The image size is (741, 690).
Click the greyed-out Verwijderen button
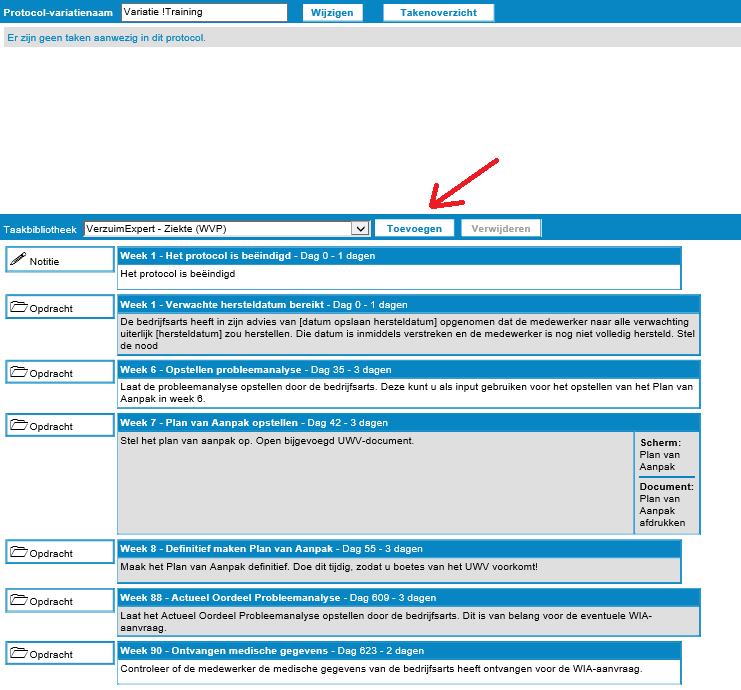pos(501,228)
